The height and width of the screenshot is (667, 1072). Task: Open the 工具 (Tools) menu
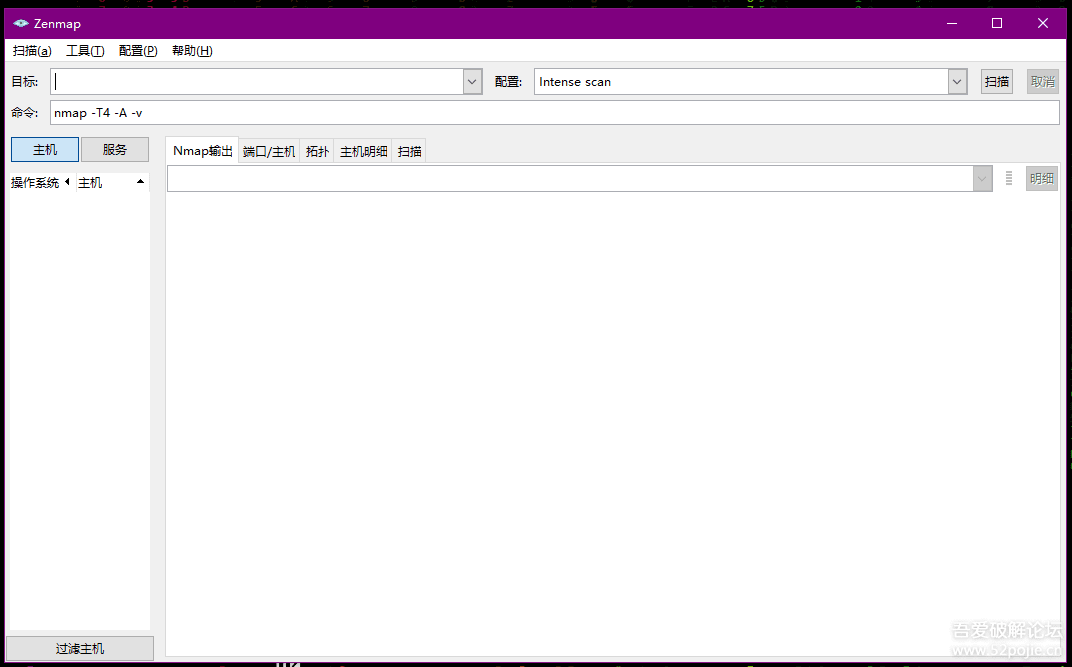pyautogui.click(x=85, y=51)
